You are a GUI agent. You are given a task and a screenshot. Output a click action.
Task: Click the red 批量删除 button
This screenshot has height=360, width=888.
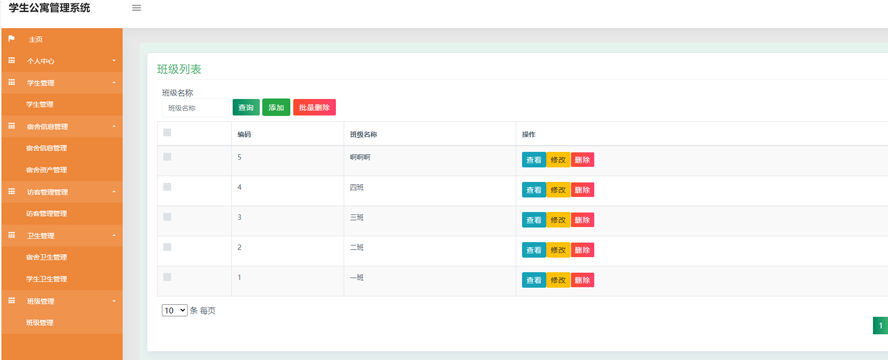pos(314,108)
